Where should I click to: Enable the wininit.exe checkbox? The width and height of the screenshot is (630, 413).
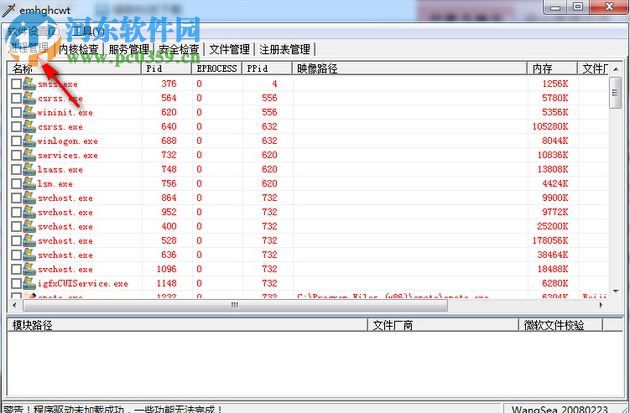point(16,112)
